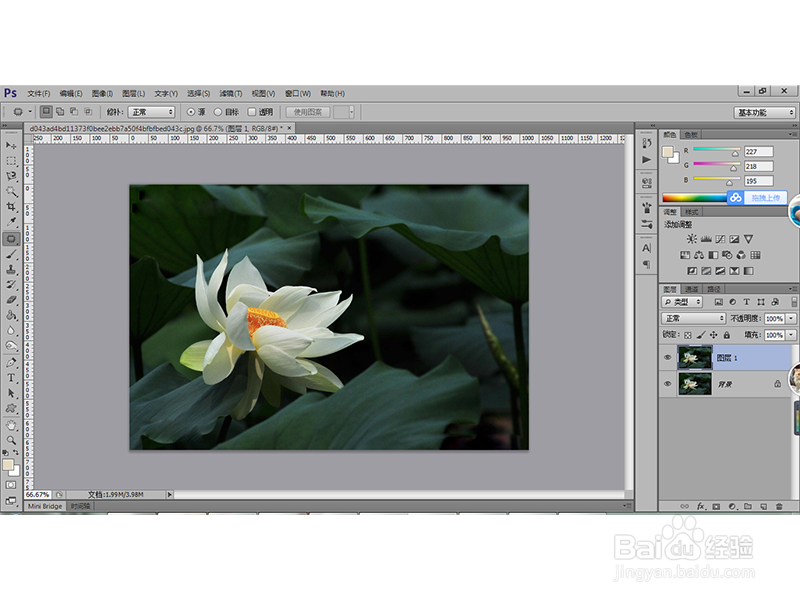Select the Dodge tool
This screenshot has width=800, height=600.
pos(11,346)
